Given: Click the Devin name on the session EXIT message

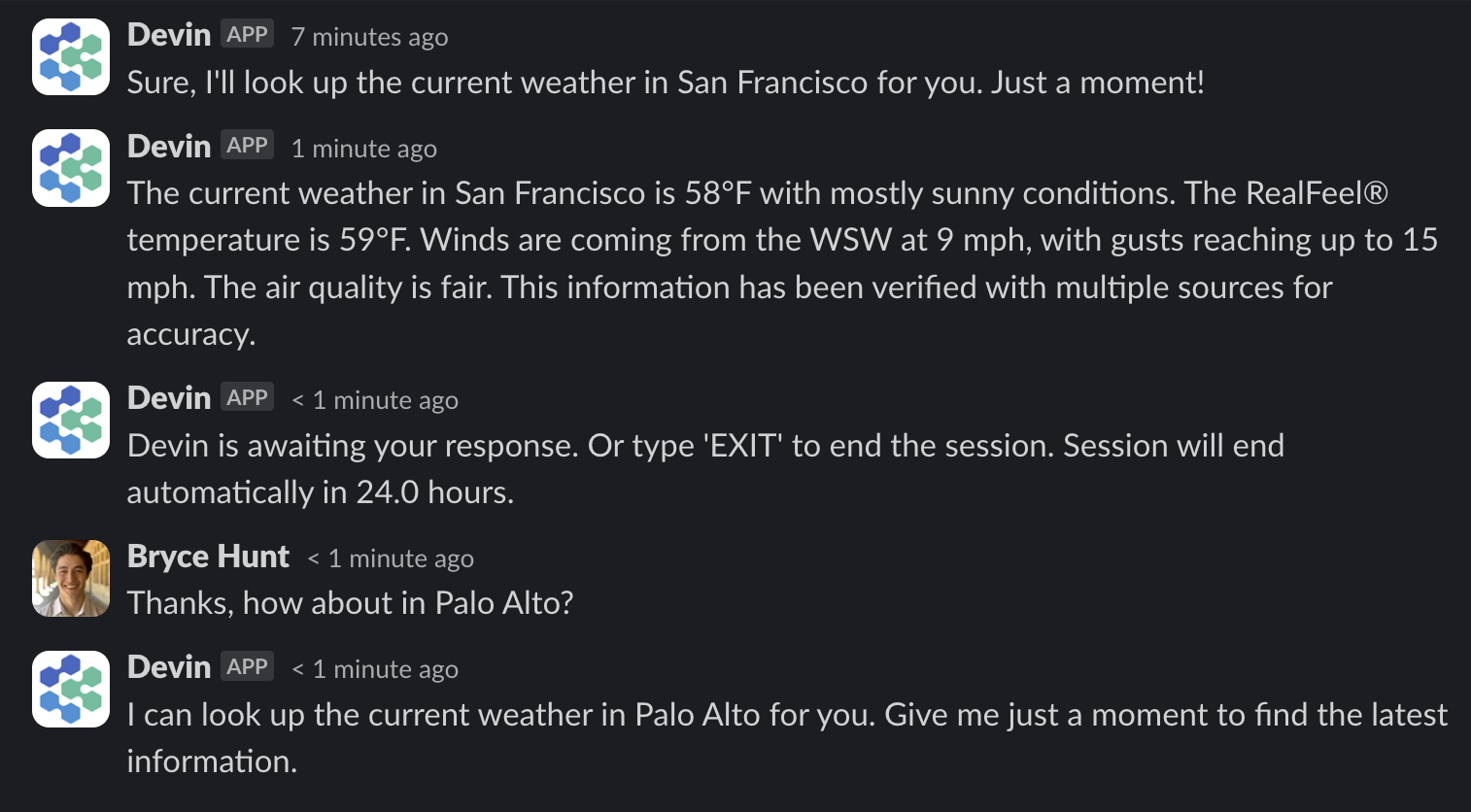Looking at the screenshot, I should [x=169, y=398].
